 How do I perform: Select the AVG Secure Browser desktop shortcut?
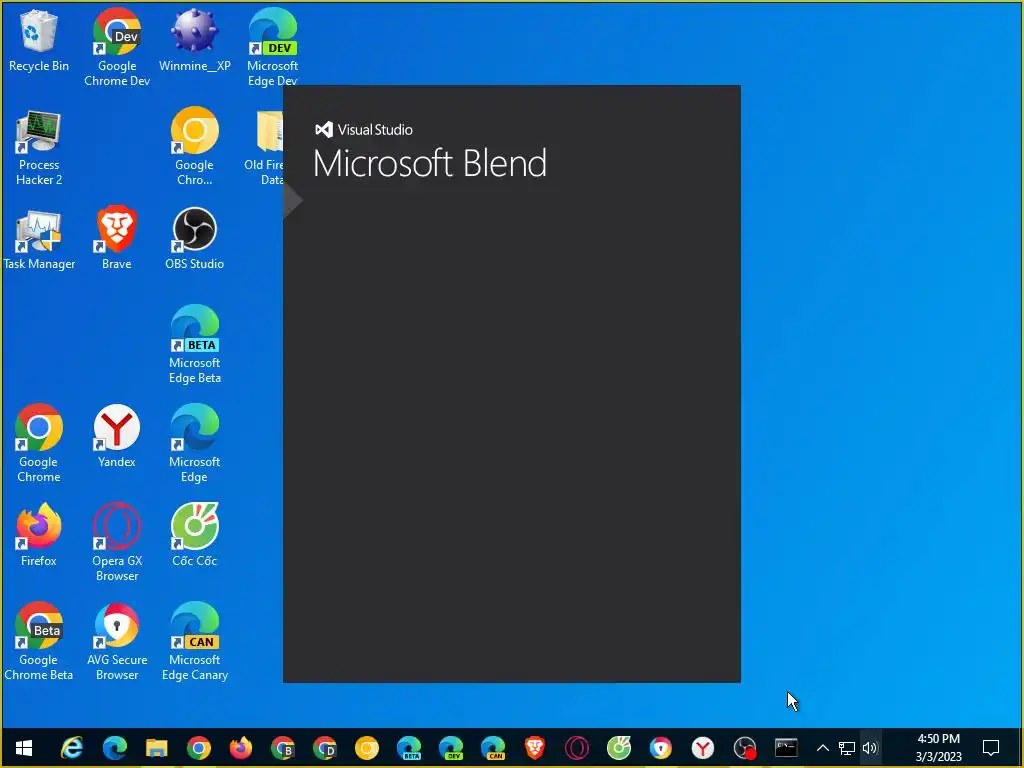click(117, 641)
